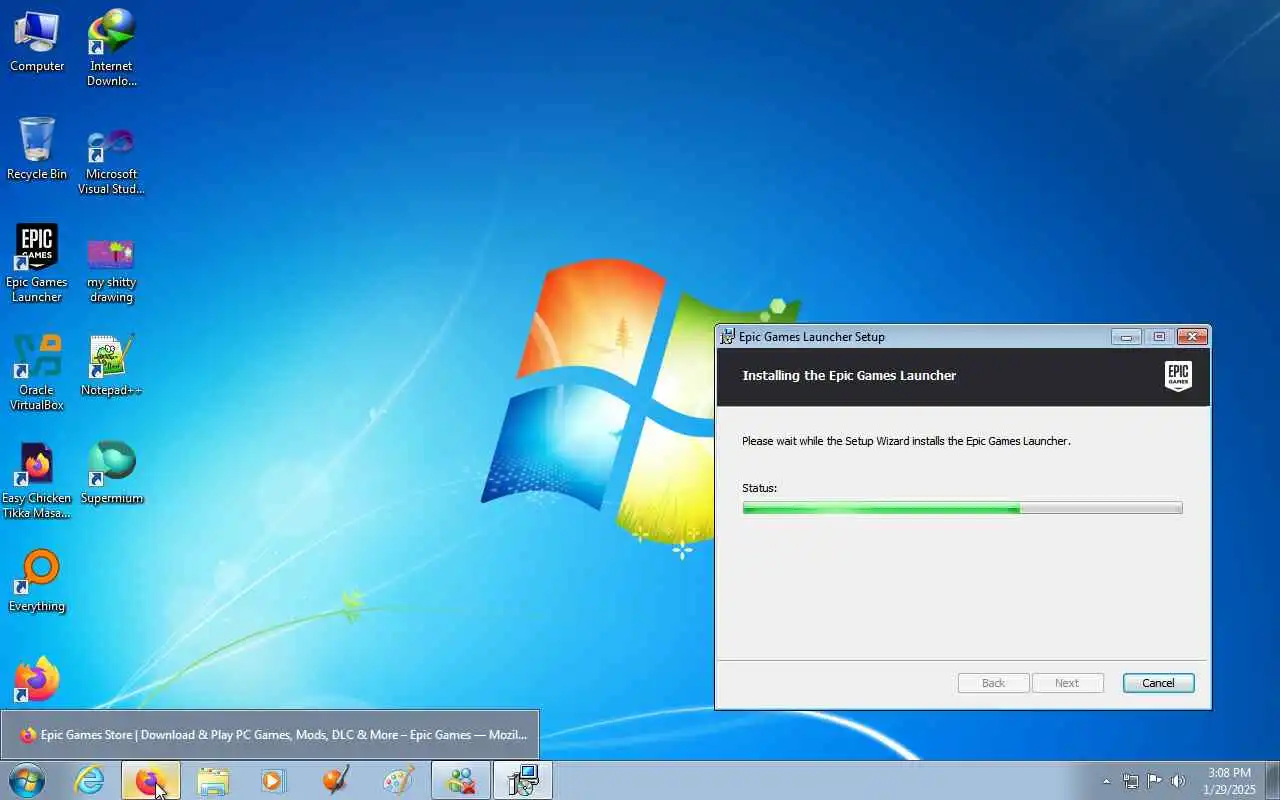Select the Firefox desktop shortcut above the taskbar
1280x800 pixels.
(37, 680)
